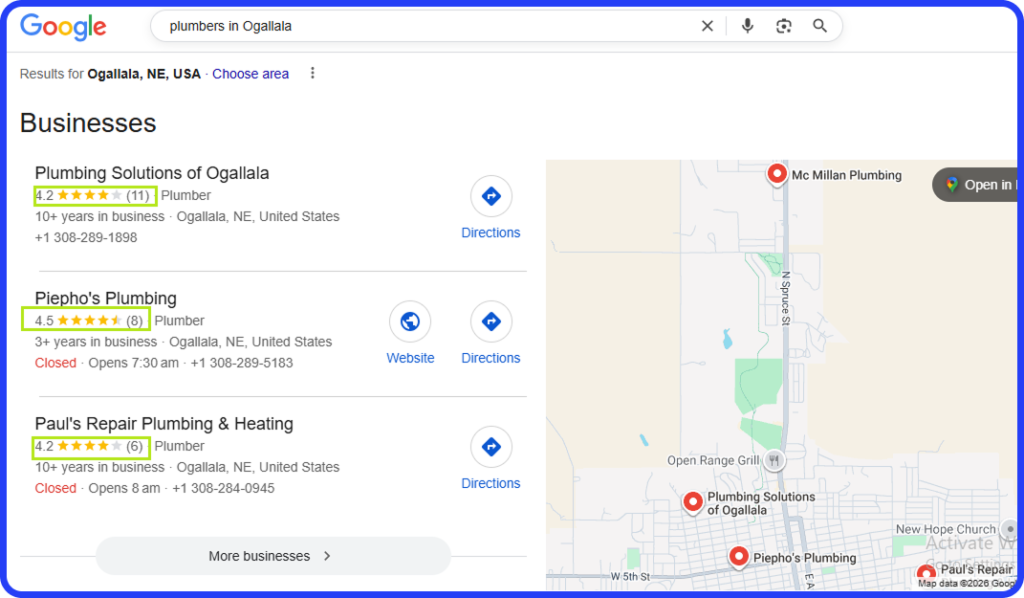
Task: Click the W 5th St map label
Action: (630, 576)
